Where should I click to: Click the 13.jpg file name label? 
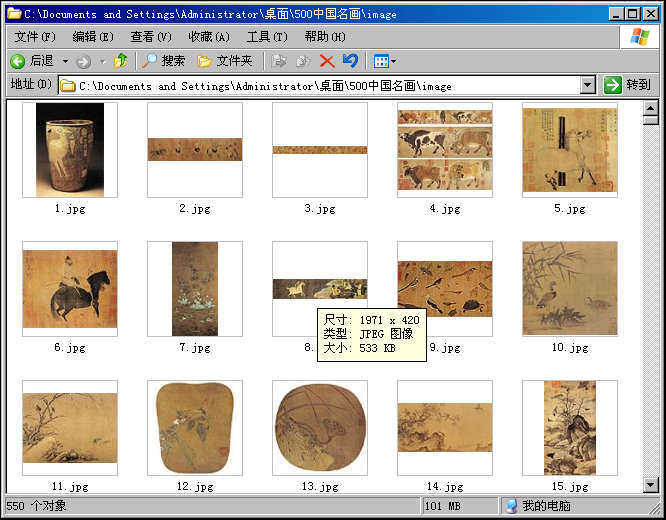click(320, 486)
